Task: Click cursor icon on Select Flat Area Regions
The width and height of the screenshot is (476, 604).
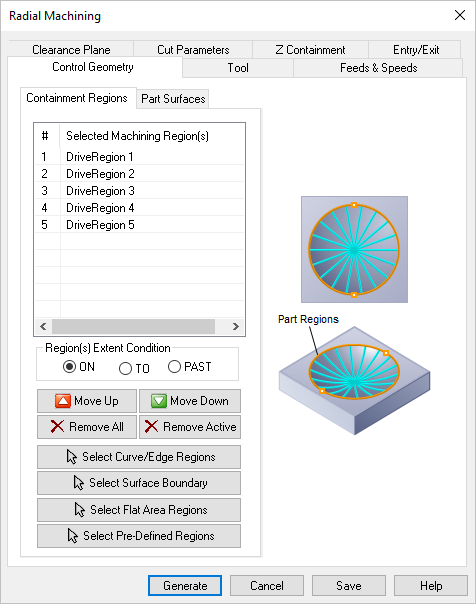Action: pos(79,510)
